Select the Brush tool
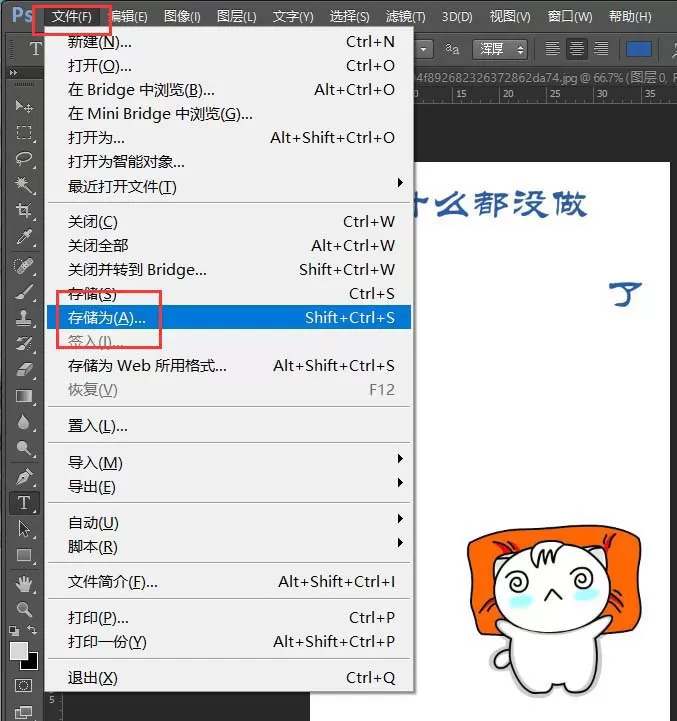677x721 pixels. 23,292
